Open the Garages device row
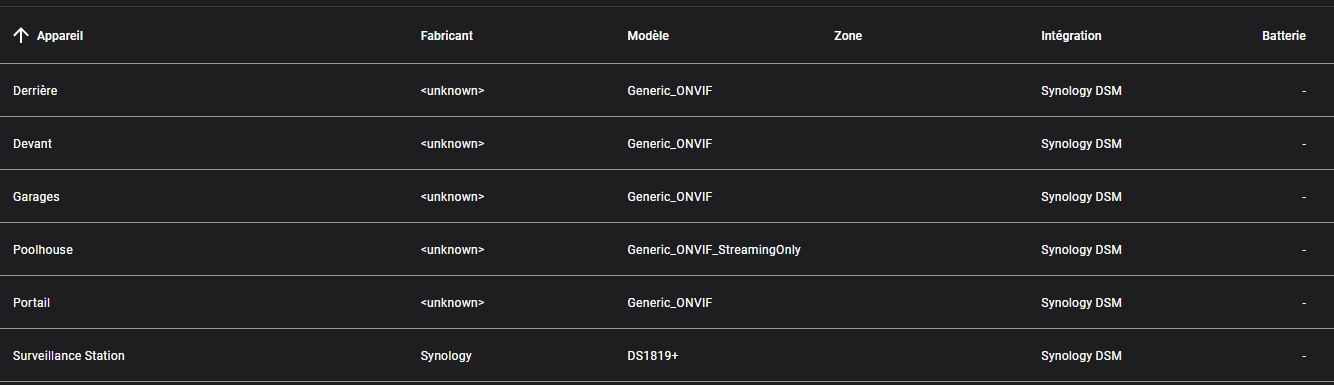 click(667, 197)
